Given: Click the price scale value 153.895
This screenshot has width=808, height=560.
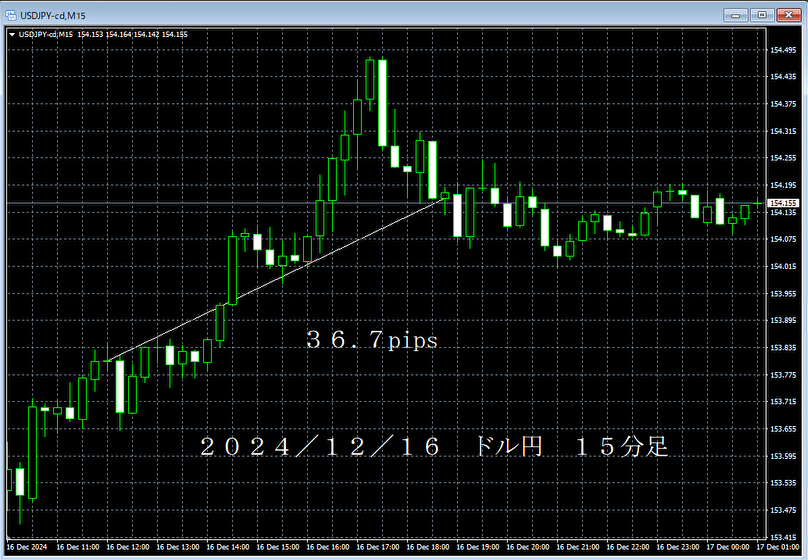Looking at the screenshot, I should pos(783,320).
